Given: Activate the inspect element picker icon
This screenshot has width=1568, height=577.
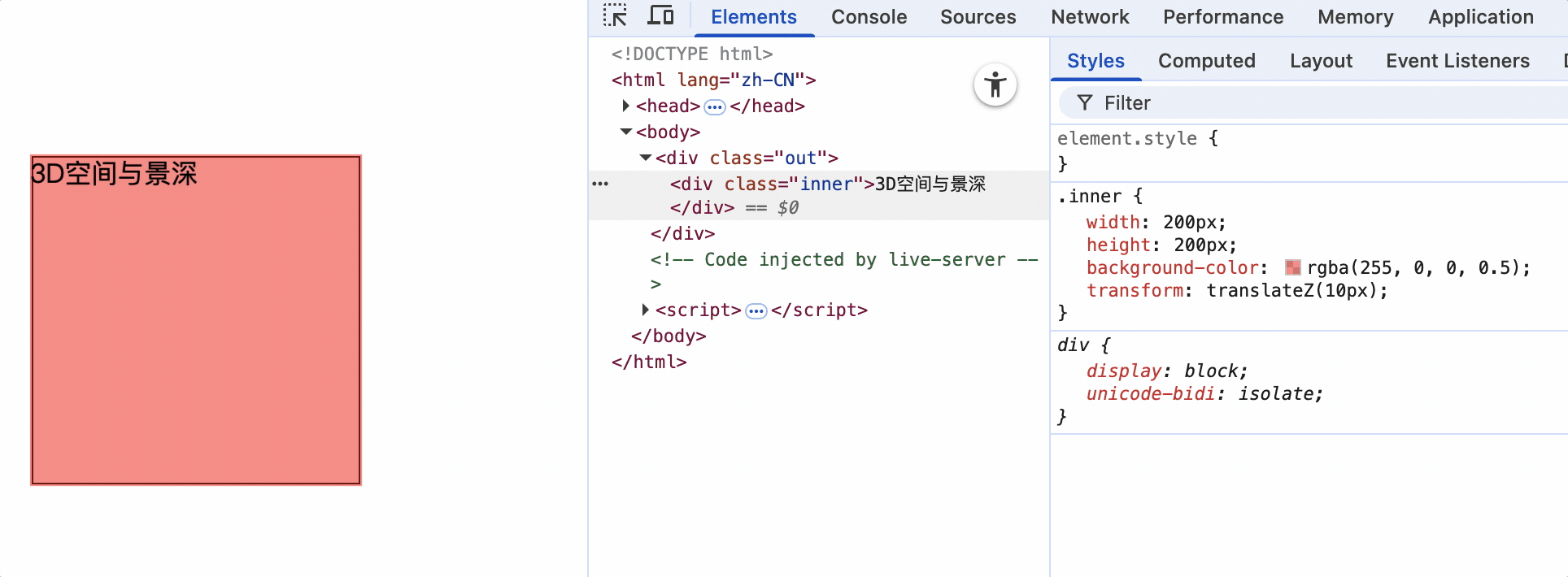Looking at the screenshot, I should point(615,16).
